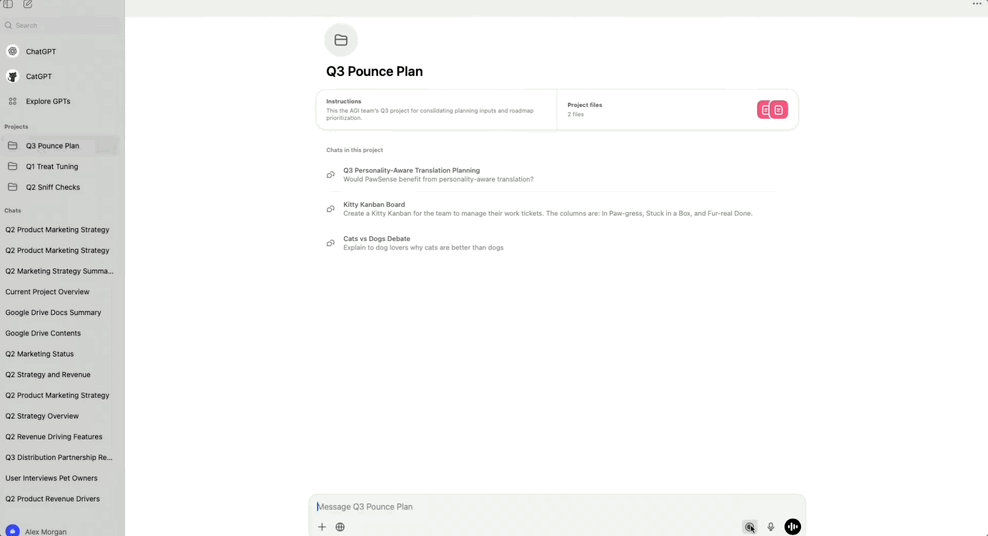Start voice mode with waveform button
The width and height of the screenshot is (988, 536).
[x=793, y=527]
